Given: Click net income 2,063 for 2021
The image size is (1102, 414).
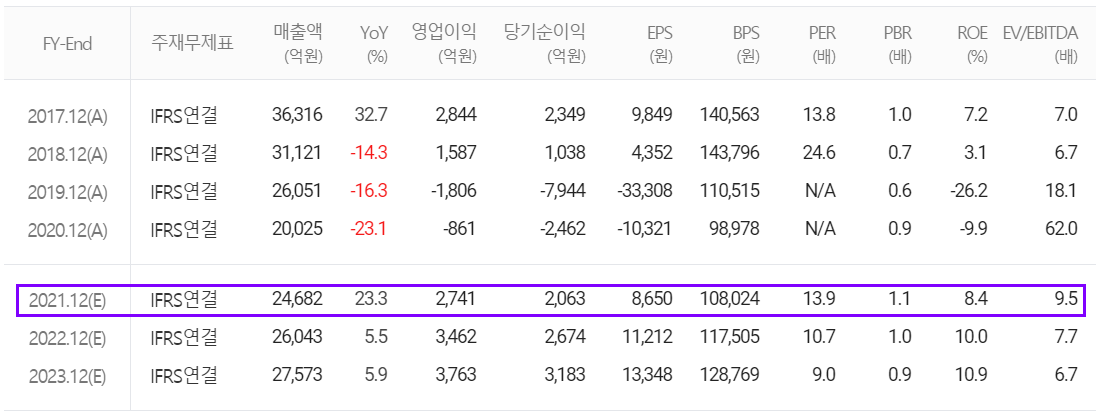Looking at the screenshot, I should click(x=565, y=300).
